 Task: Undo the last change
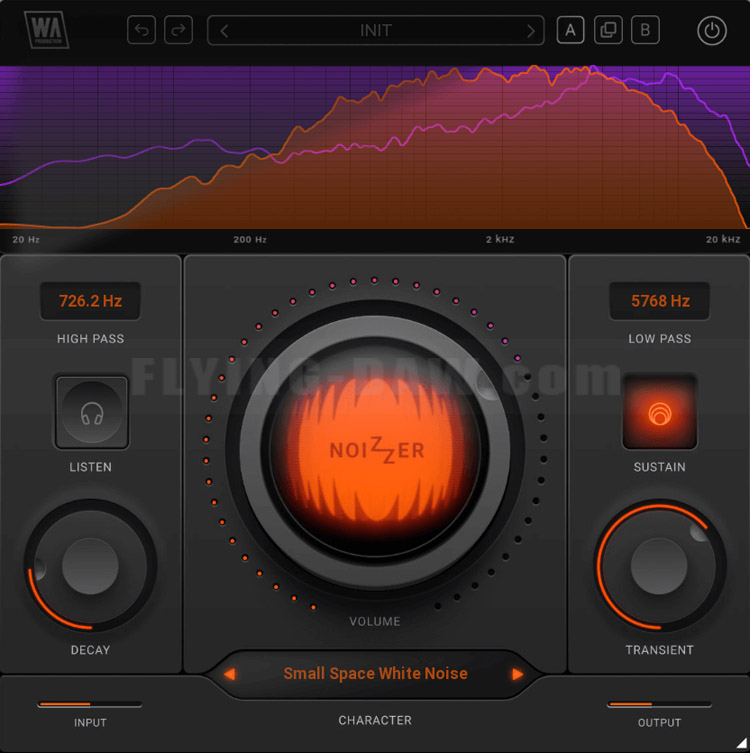click(x=141, y=30)
